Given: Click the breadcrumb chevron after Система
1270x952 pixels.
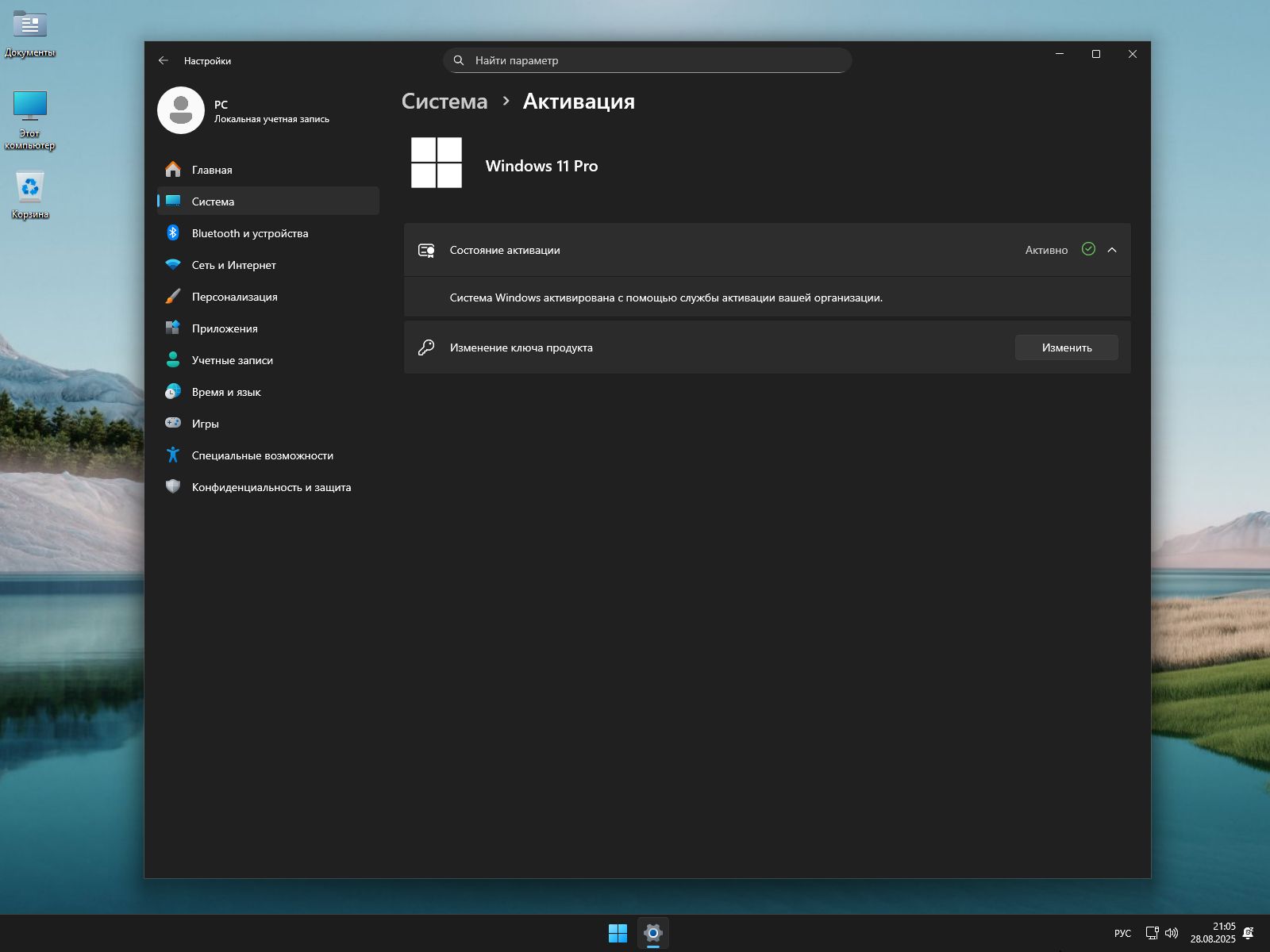Looking at the screenshot, I should (x=506, y=101).
